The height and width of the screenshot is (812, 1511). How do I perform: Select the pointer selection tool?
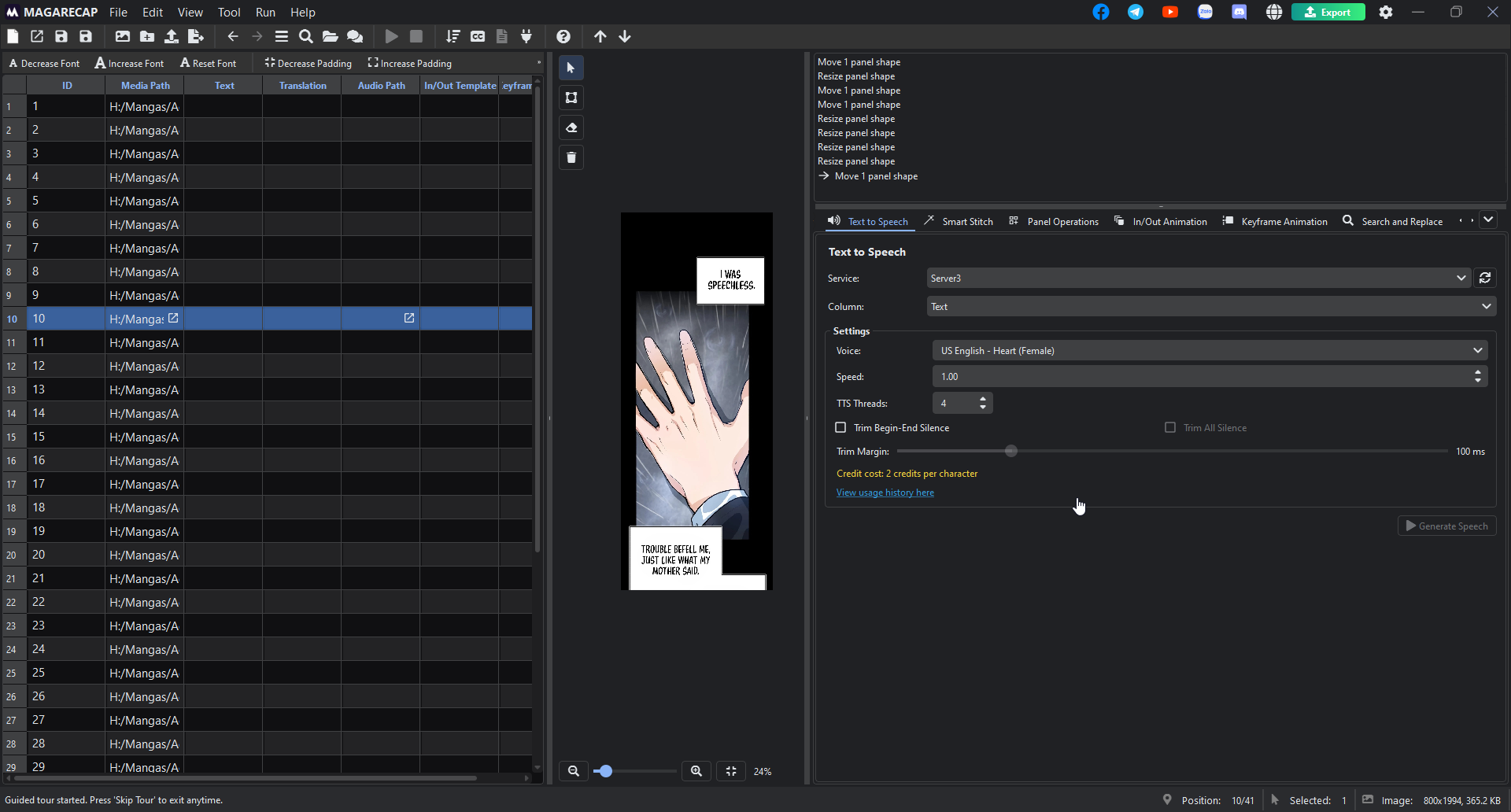pos(571,68)
